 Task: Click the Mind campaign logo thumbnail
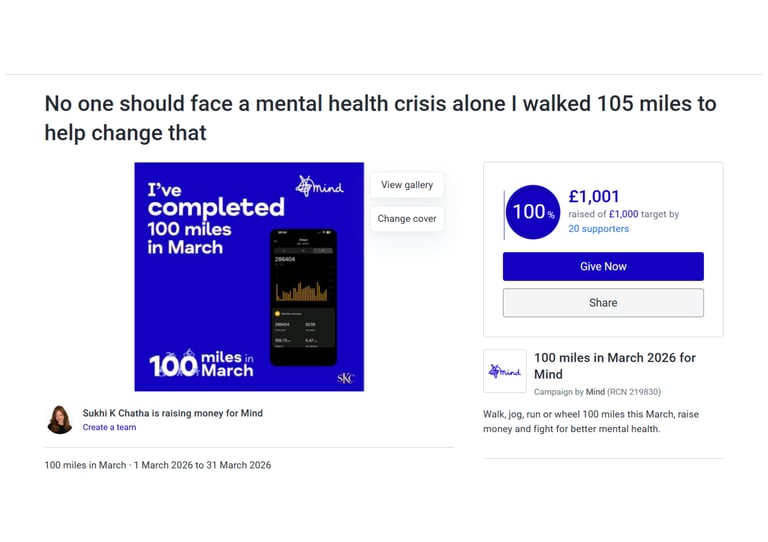pyautogui.click(x=505, y=371)
